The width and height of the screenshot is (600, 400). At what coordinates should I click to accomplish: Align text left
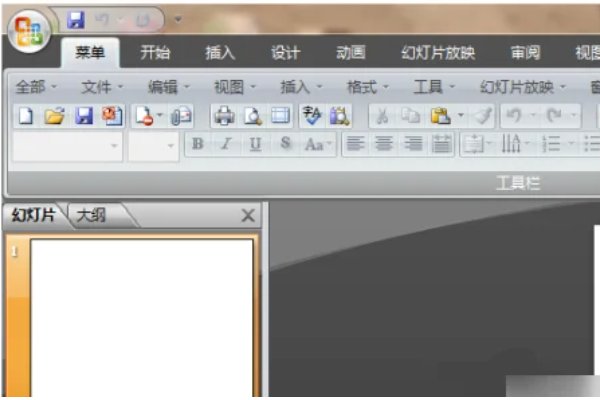tap(355, 144)
